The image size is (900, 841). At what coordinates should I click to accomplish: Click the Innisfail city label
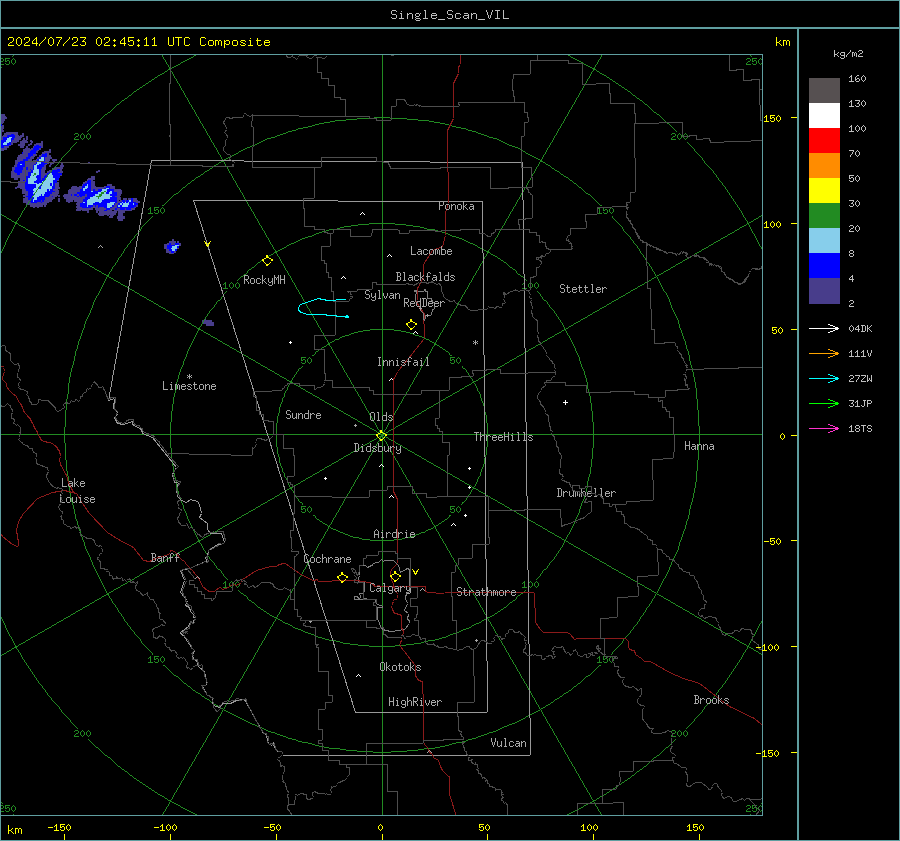pos(403,362)
